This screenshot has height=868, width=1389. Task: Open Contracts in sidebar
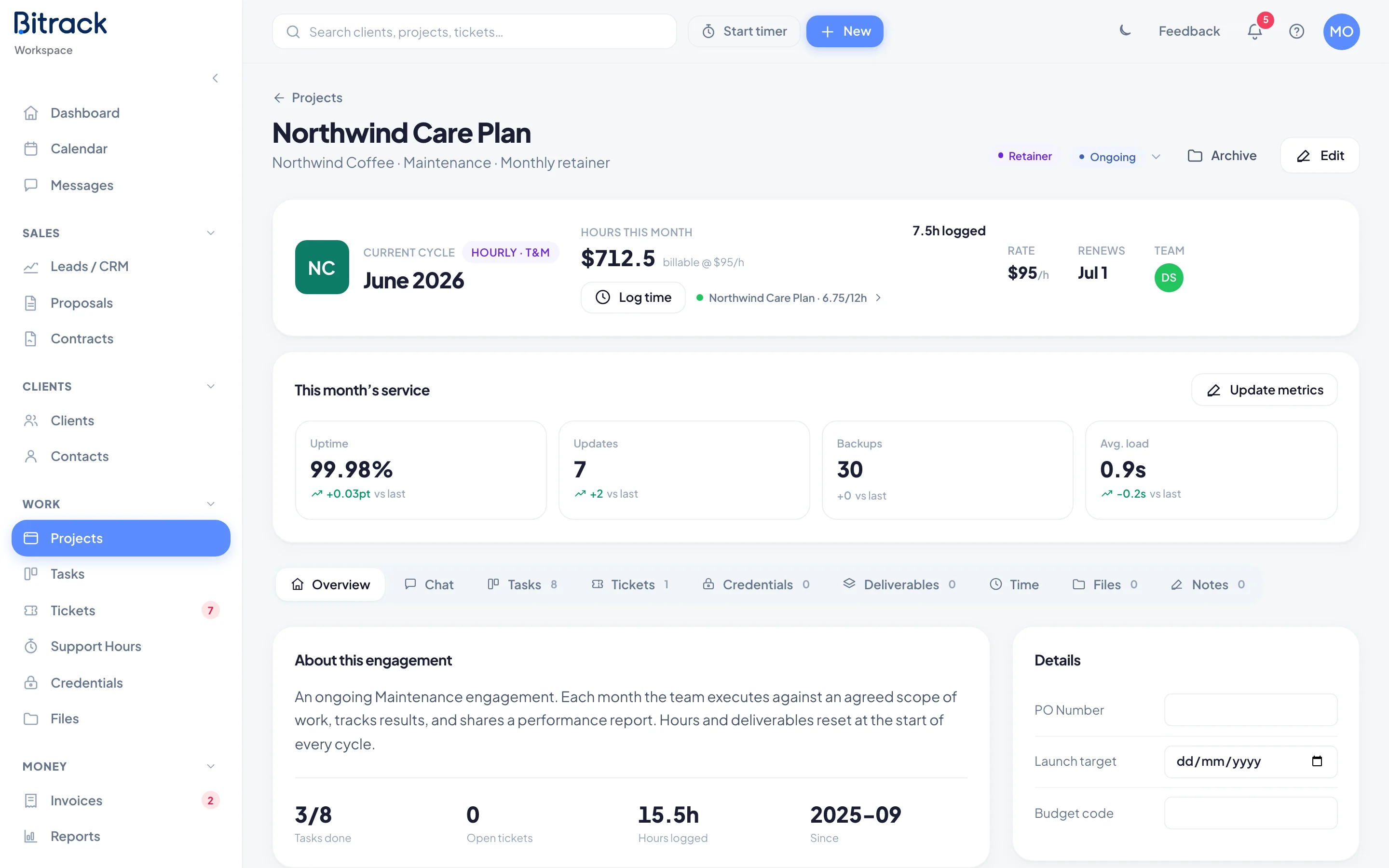coord(121,339)
